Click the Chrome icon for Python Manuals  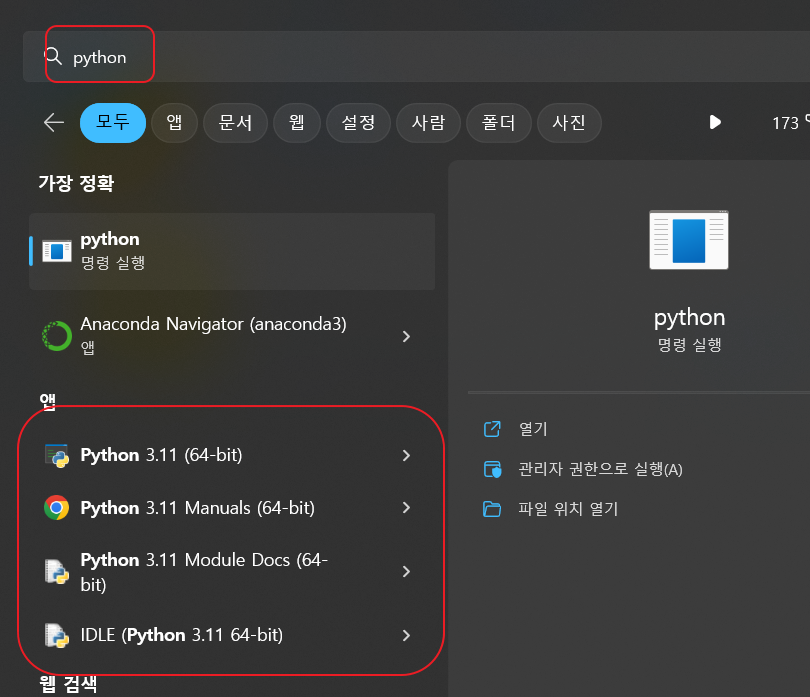point(57,508)
